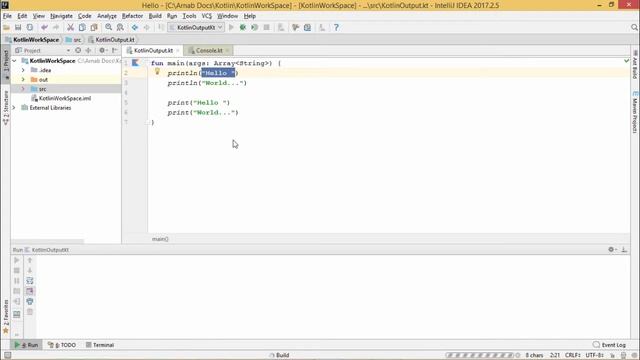Open the Event Log
This screenshot has height=360, width=640.
click(x=609, y=345)
